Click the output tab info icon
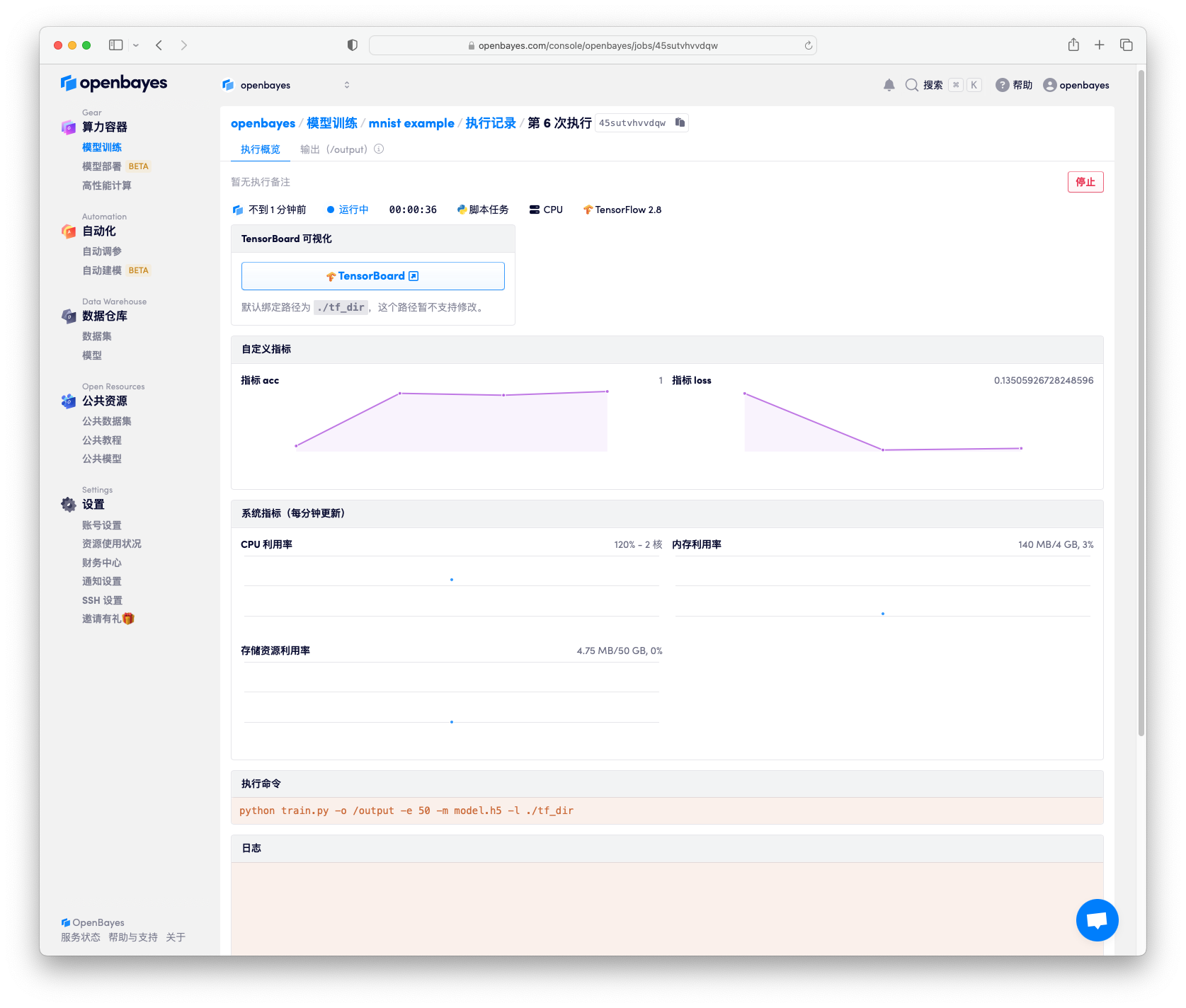 point(379,149)
